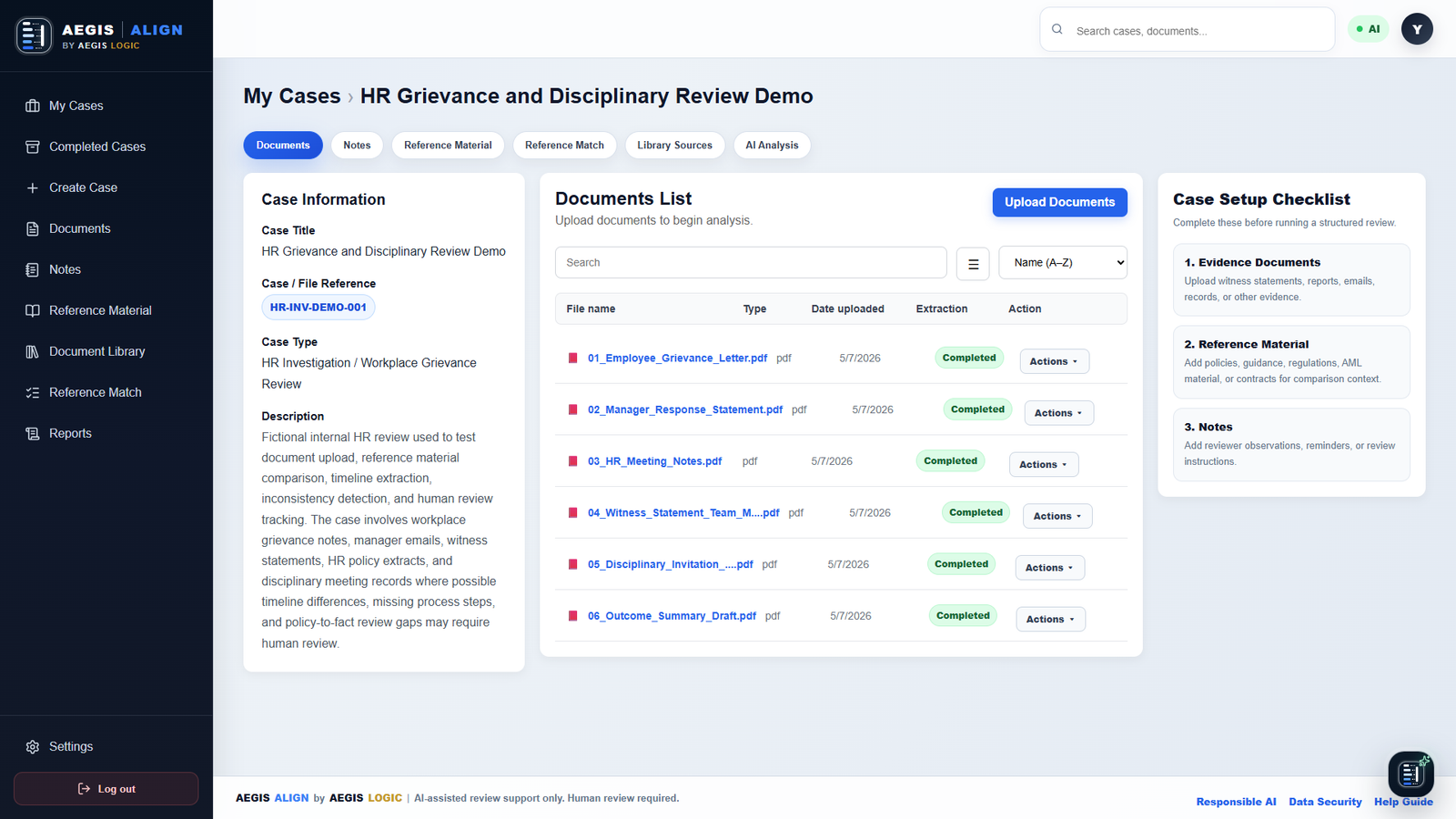Click the Reports sidebar icon
The image size is (1456, 819).
coord(33,433)
